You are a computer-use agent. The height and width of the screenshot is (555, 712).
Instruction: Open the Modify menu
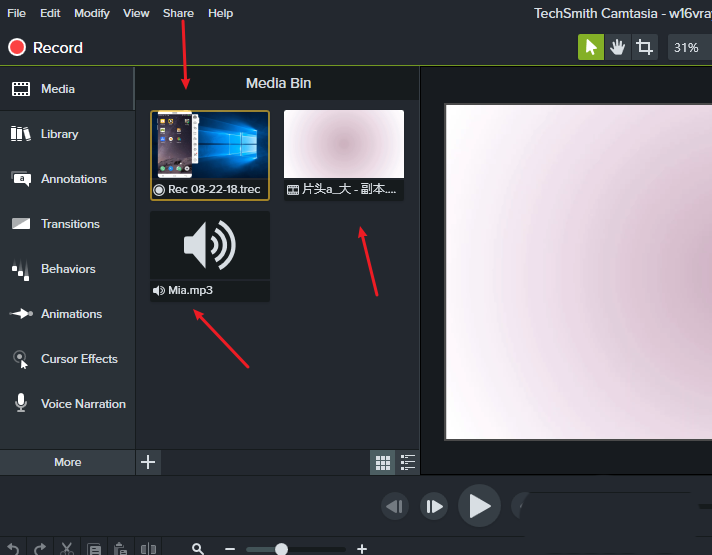(x=92, y=13)
